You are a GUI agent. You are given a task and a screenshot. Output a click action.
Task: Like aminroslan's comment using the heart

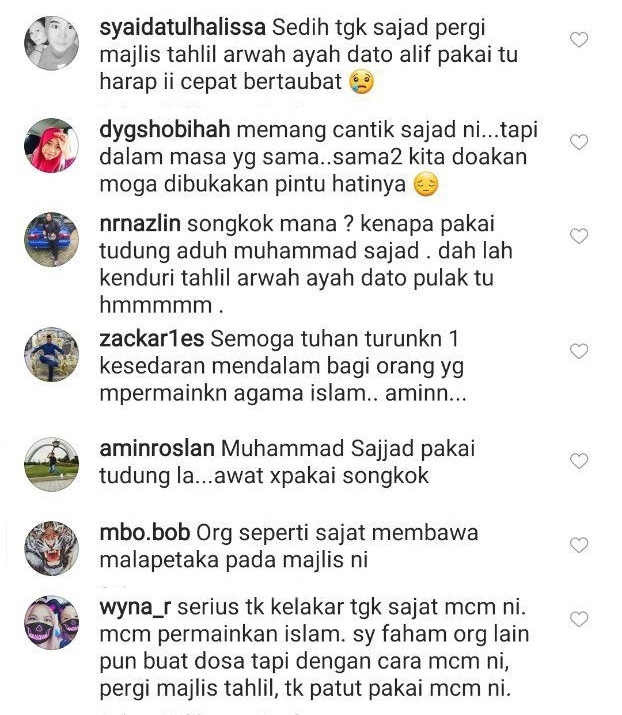click(579, 461)
